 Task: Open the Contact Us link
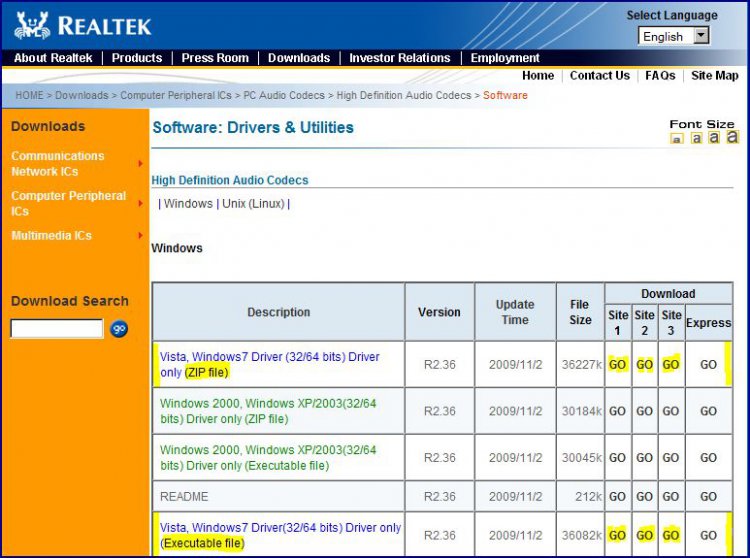600,76
